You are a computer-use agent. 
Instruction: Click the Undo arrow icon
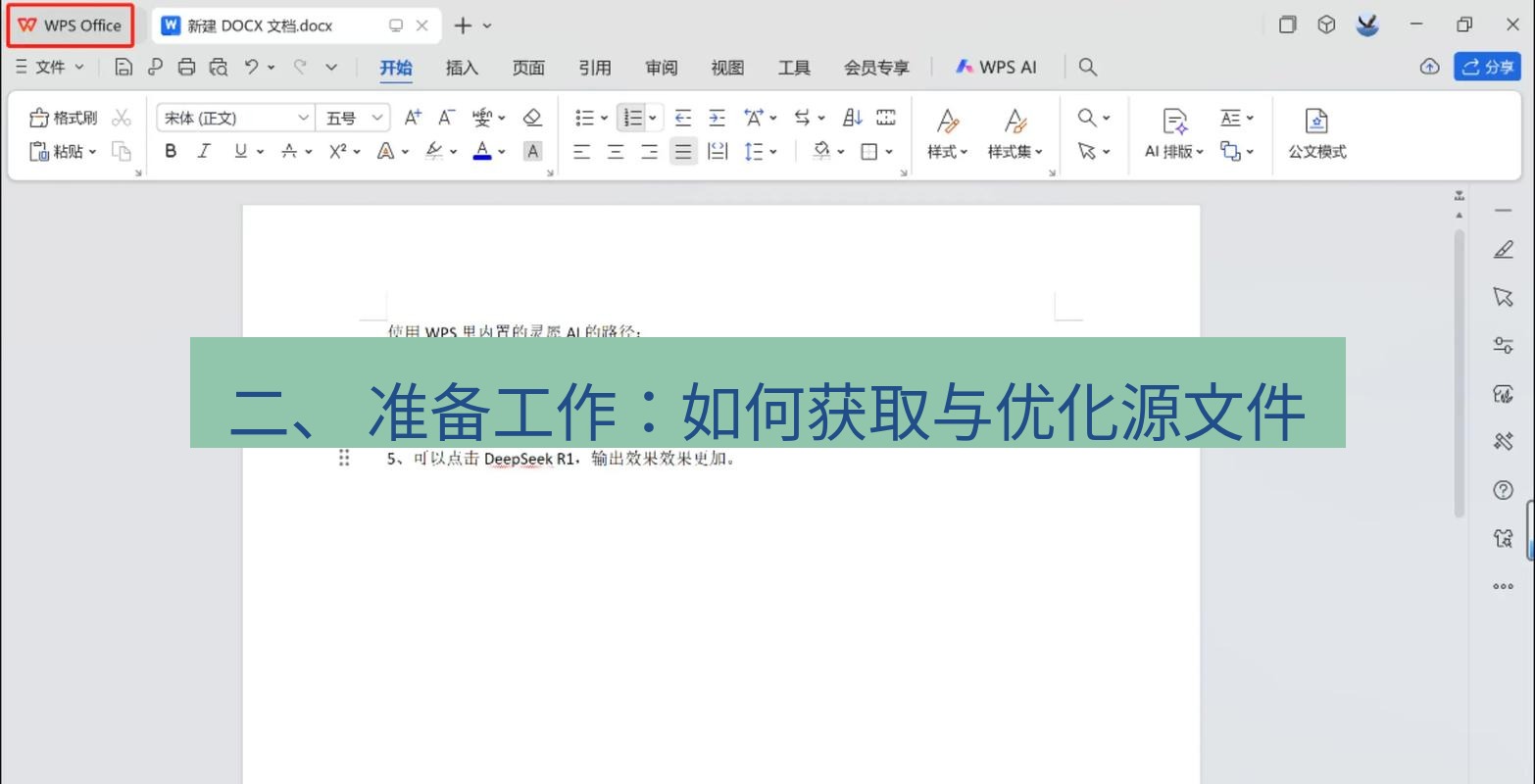252,67
